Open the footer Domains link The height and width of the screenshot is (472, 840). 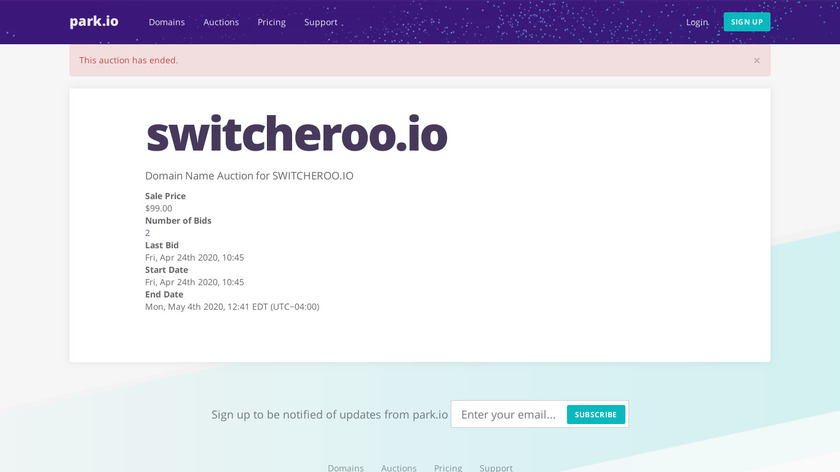tap(346, 468)
